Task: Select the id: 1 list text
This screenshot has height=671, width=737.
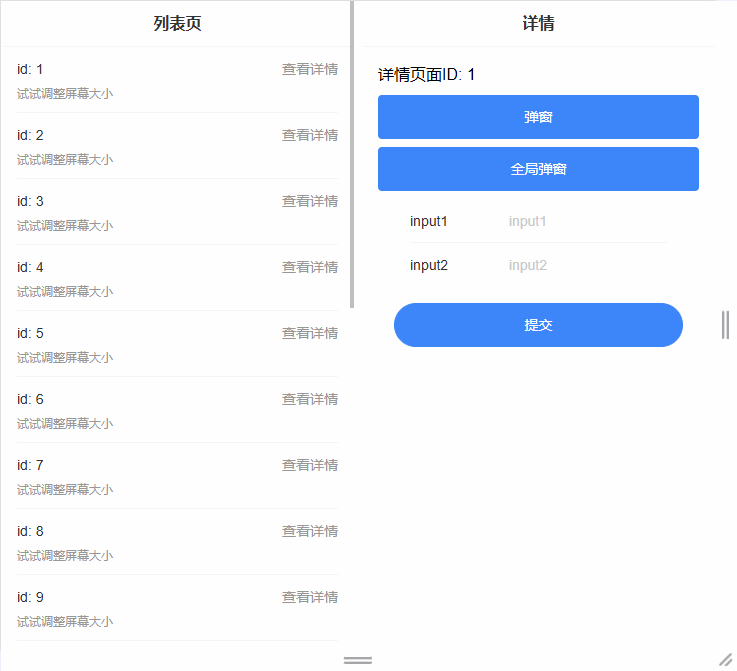Action: pyautogui.click(x=30, y=69)
